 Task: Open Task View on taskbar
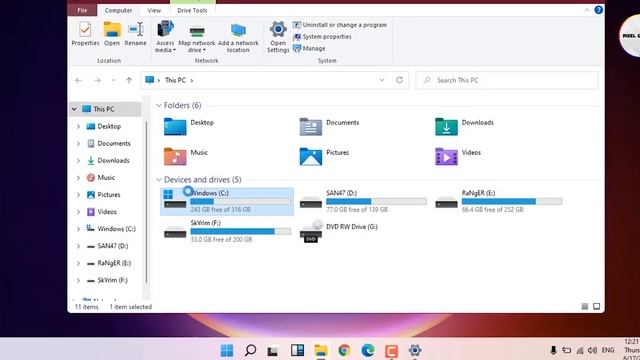tap(273, 351)
